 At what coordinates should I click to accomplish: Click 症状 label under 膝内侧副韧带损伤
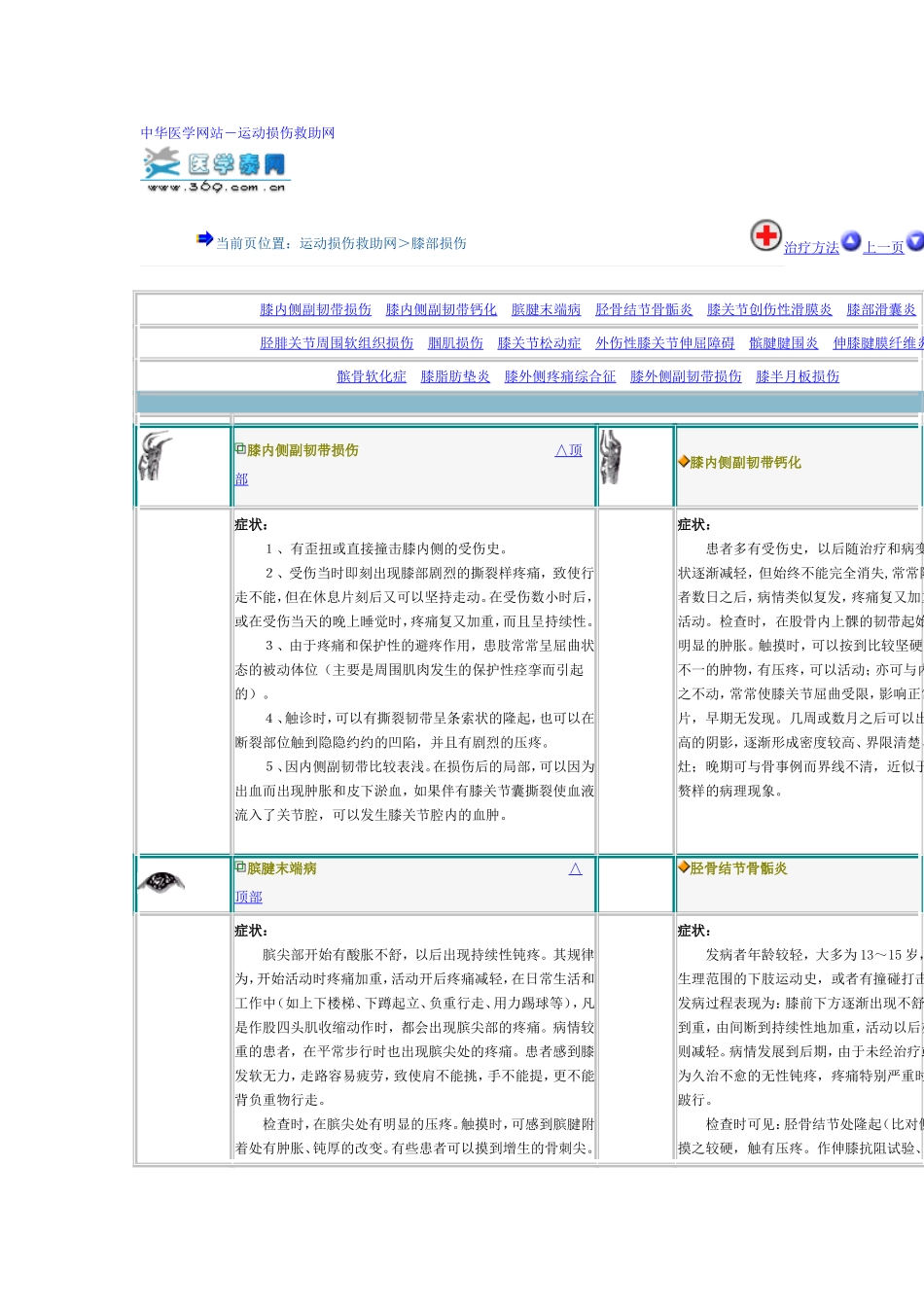[252, 525]
